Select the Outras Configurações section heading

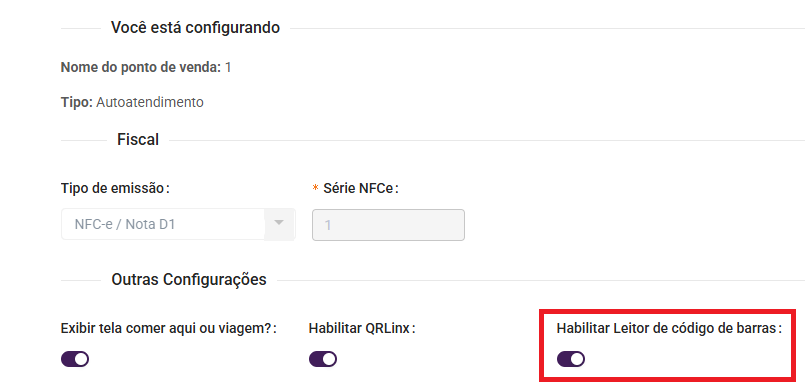coord(189,280)
